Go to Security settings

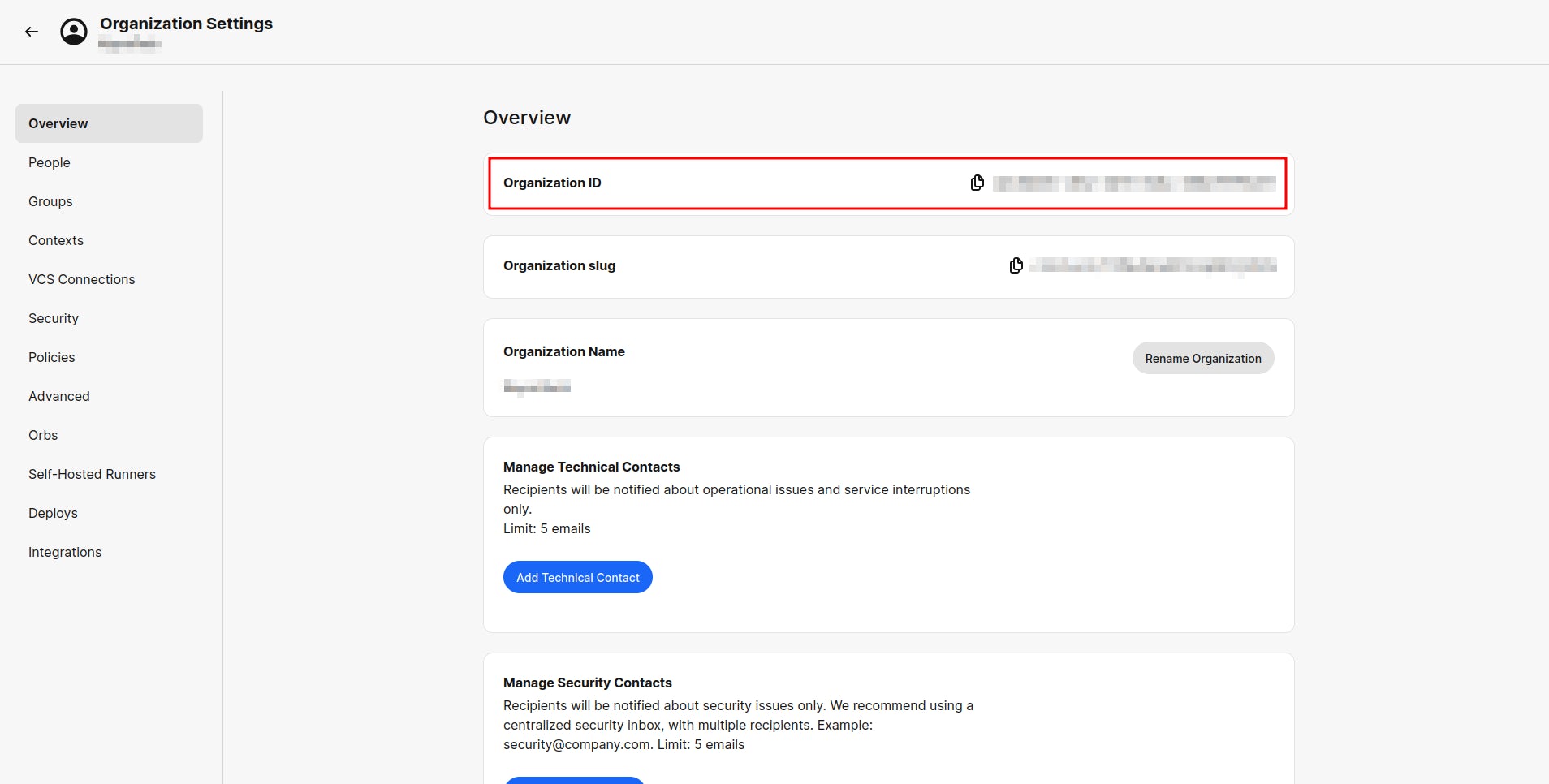[53, 318]
